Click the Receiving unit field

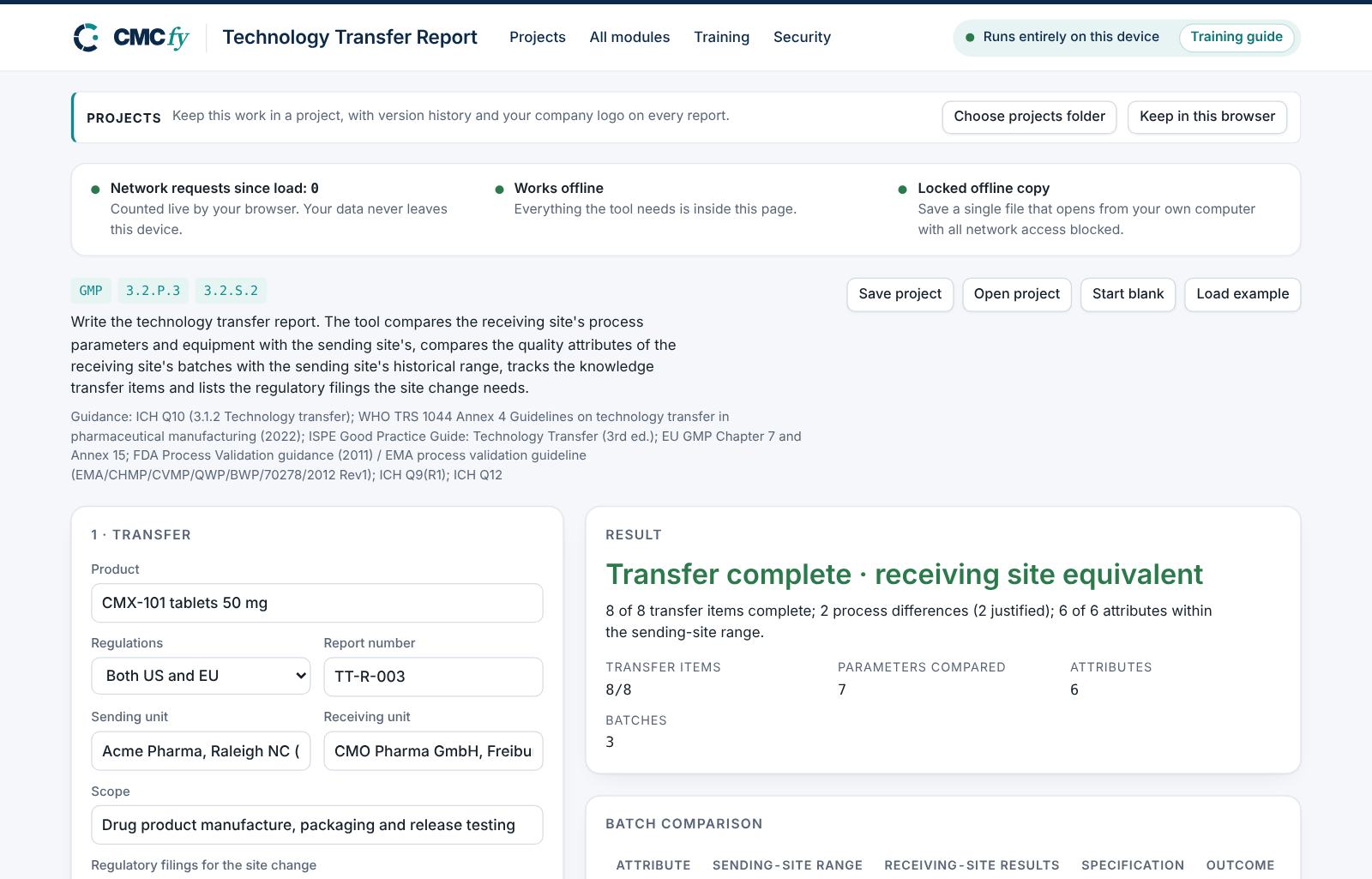point(433,751)
